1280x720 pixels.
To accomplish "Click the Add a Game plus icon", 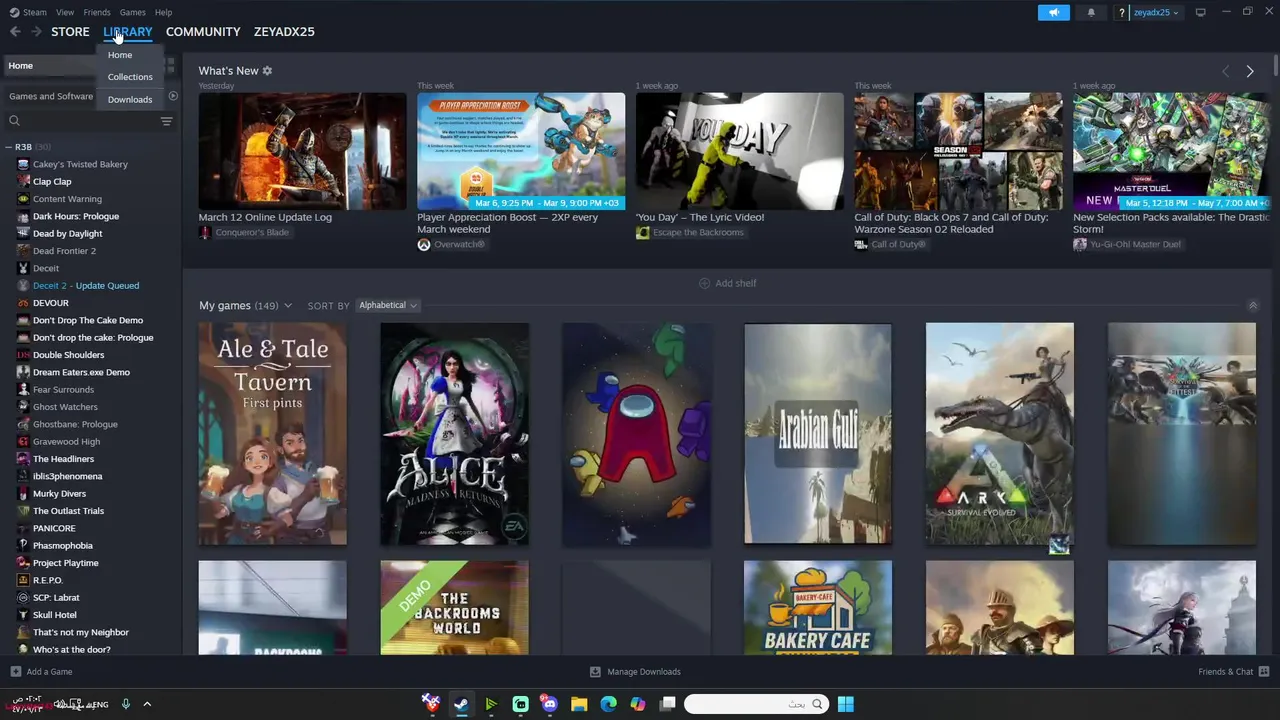I will tap(15, 672).
